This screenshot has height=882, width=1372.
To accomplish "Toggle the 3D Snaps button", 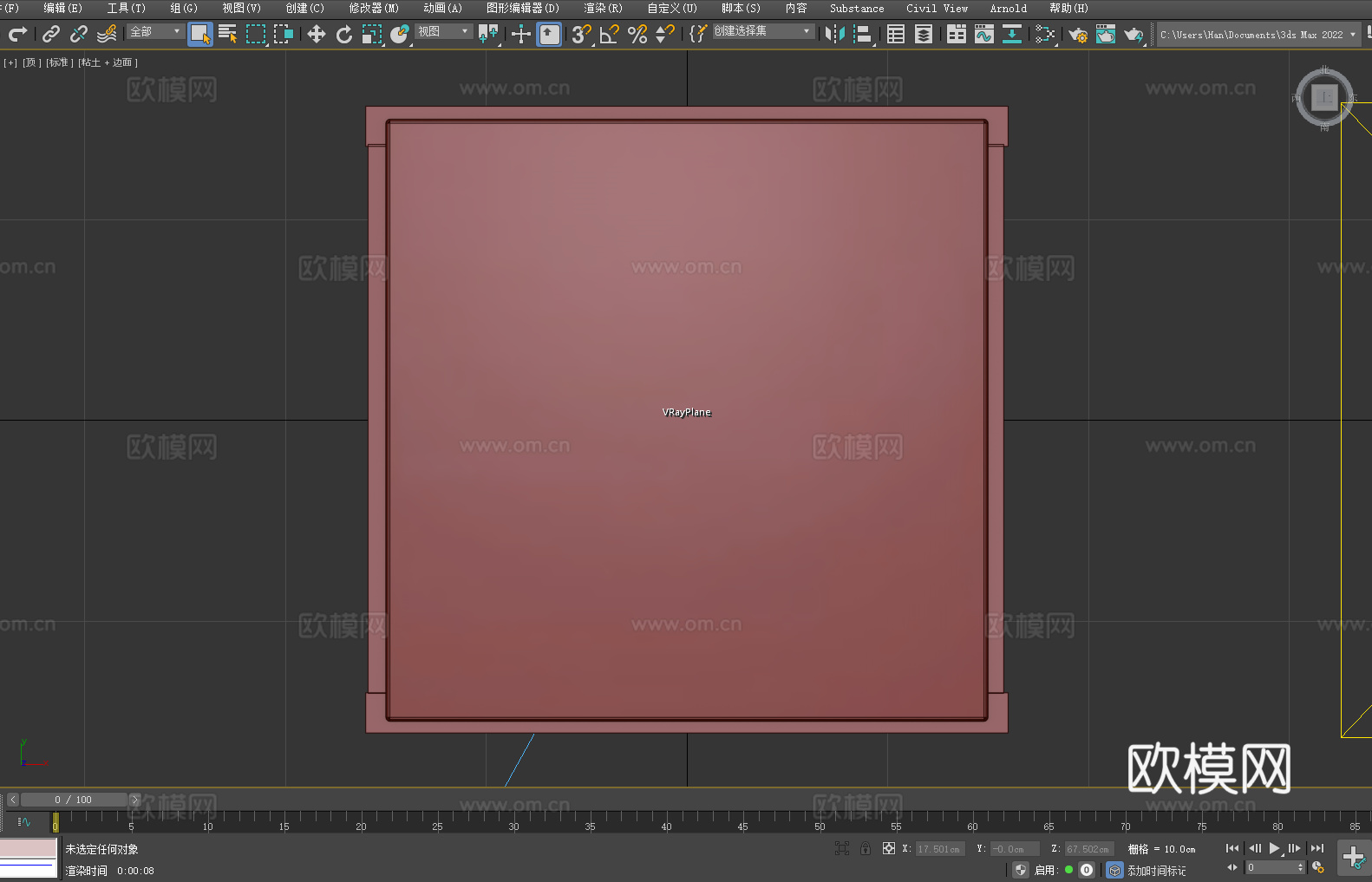I will click(x=581, y=34).
